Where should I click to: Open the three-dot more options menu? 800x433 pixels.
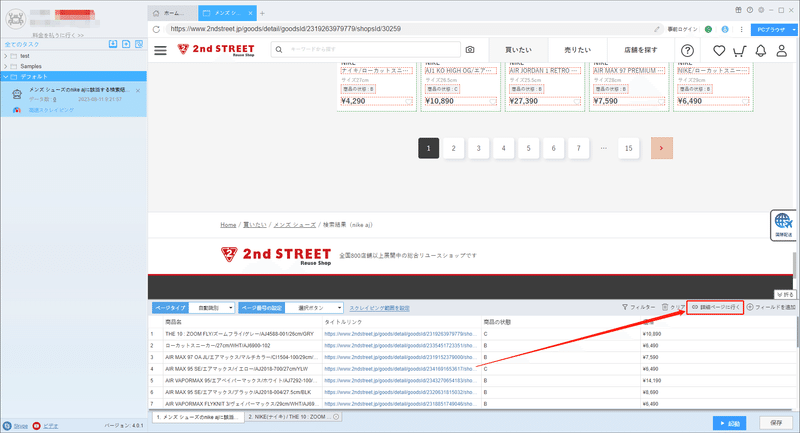(x=741, y=29)
